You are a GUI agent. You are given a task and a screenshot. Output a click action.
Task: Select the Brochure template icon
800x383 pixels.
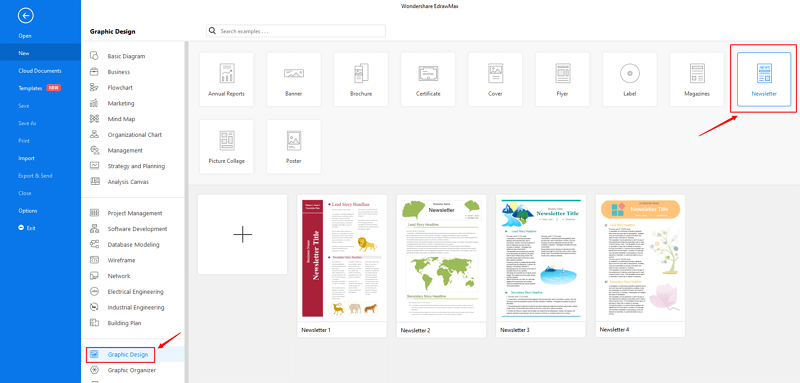(x=361, y=73)
